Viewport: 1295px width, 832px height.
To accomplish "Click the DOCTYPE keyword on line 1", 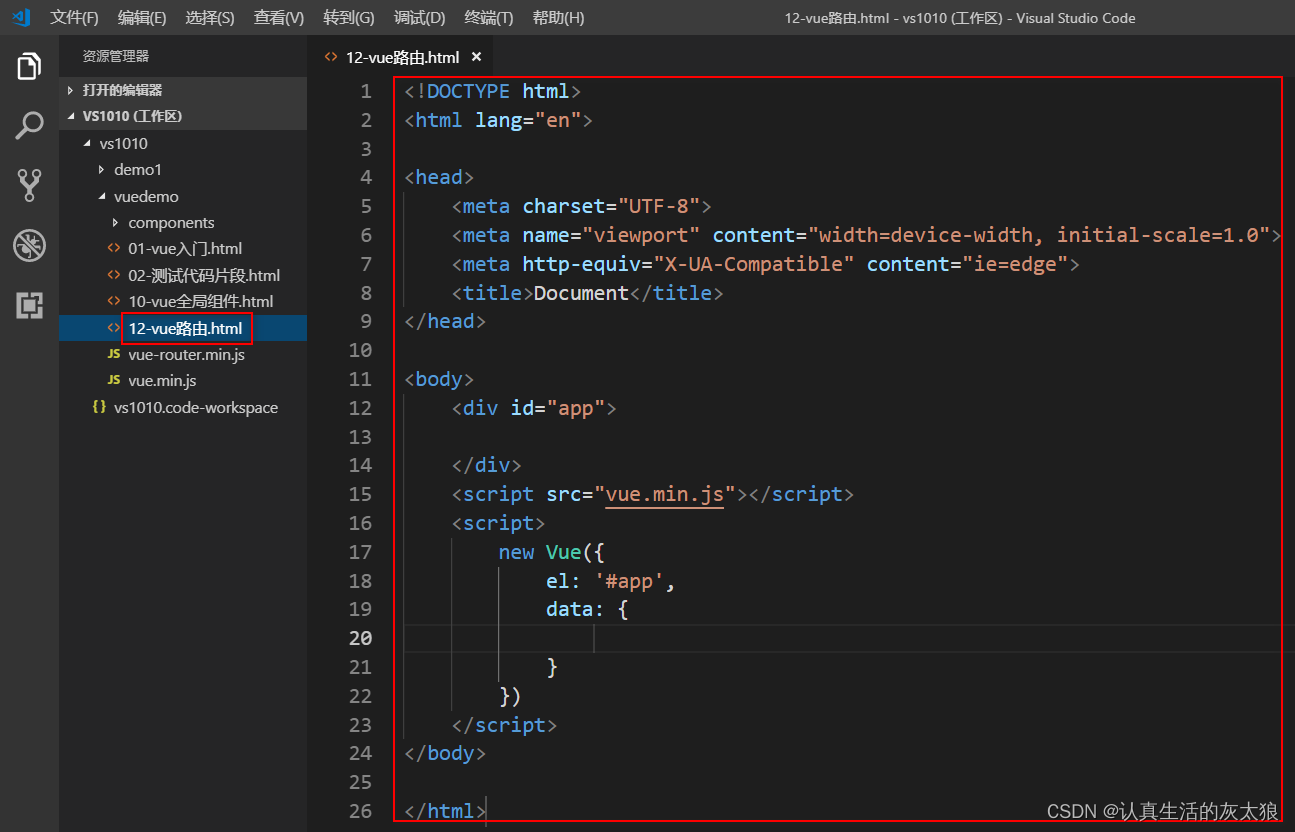I will pos(468,91).
